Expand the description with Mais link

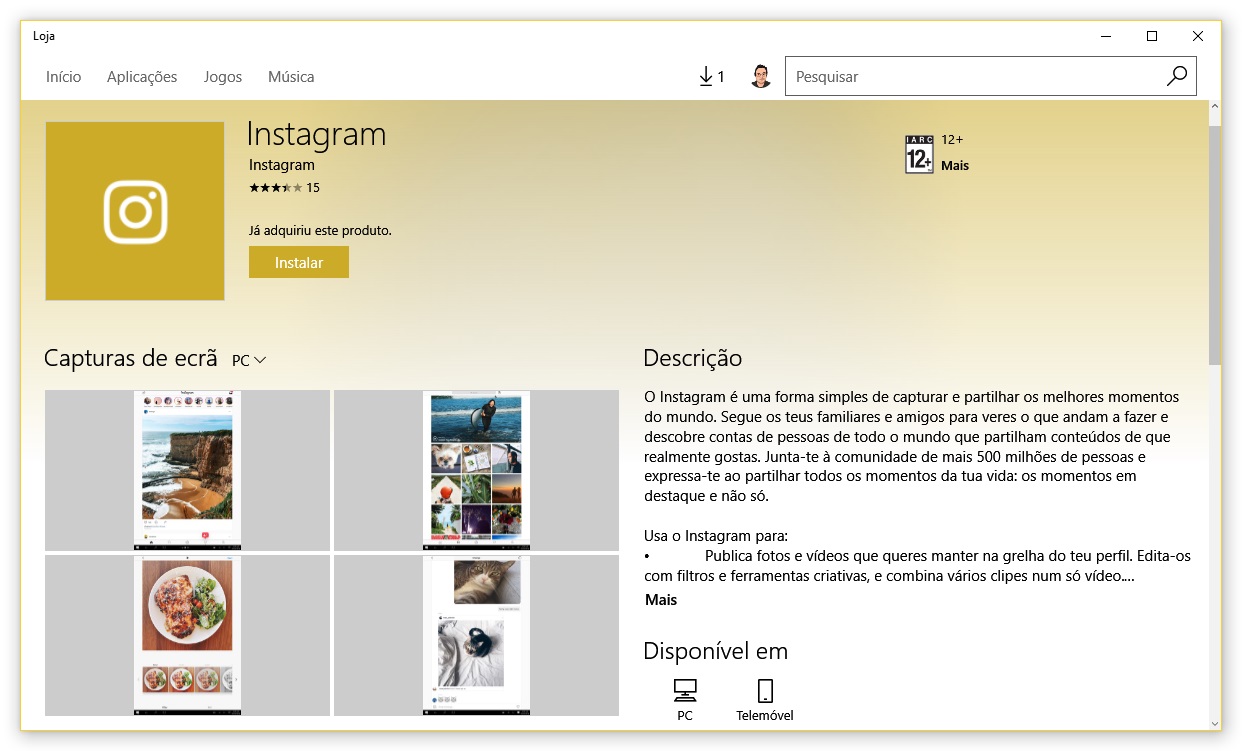(x=661, y=600)
